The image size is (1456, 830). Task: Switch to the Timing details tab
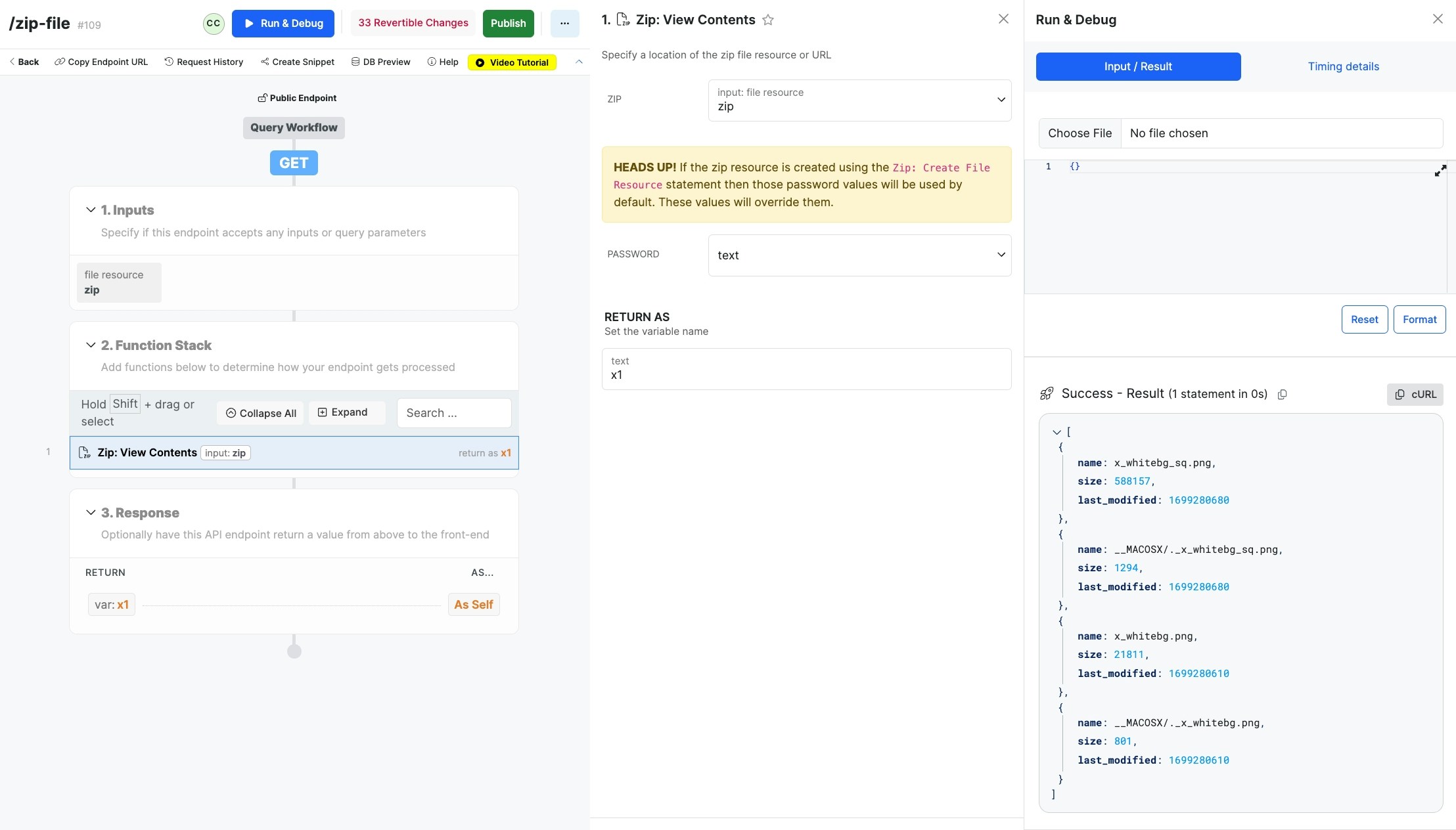coord(1343,66)
